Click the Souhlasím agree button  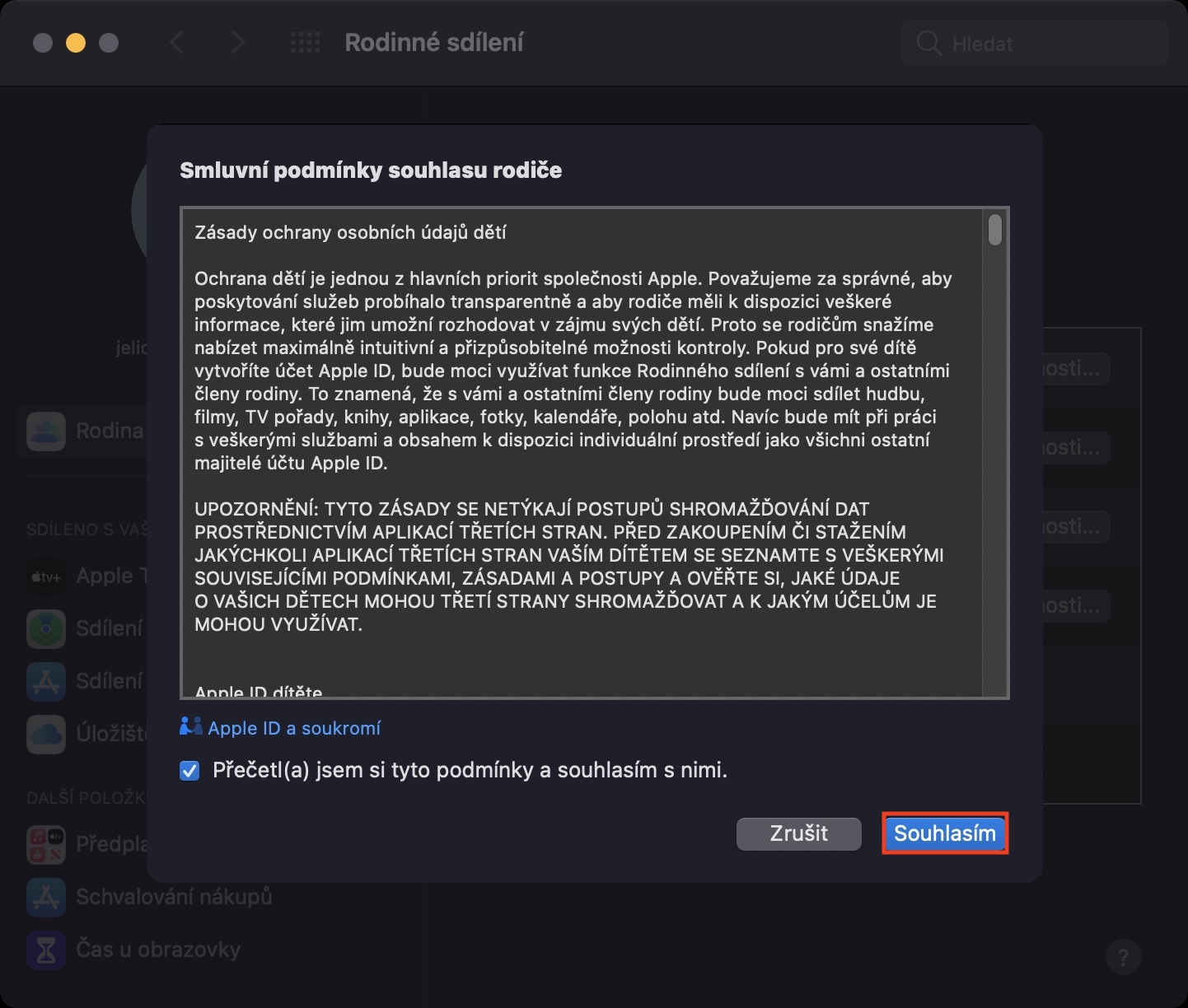945,833
